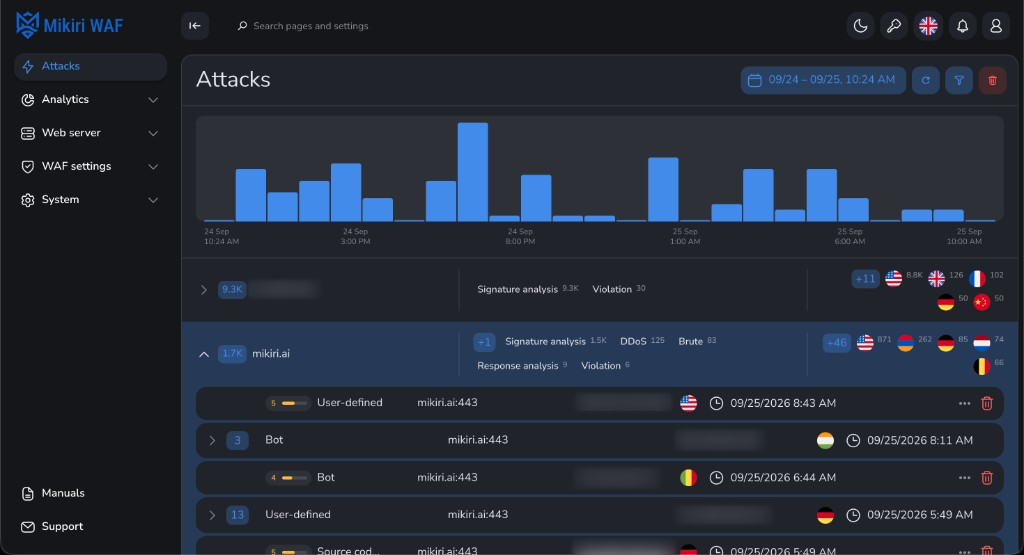Collapse the sidebar with the arrow button
This screenshot has width=1024, height=555.
pos(195,25)
